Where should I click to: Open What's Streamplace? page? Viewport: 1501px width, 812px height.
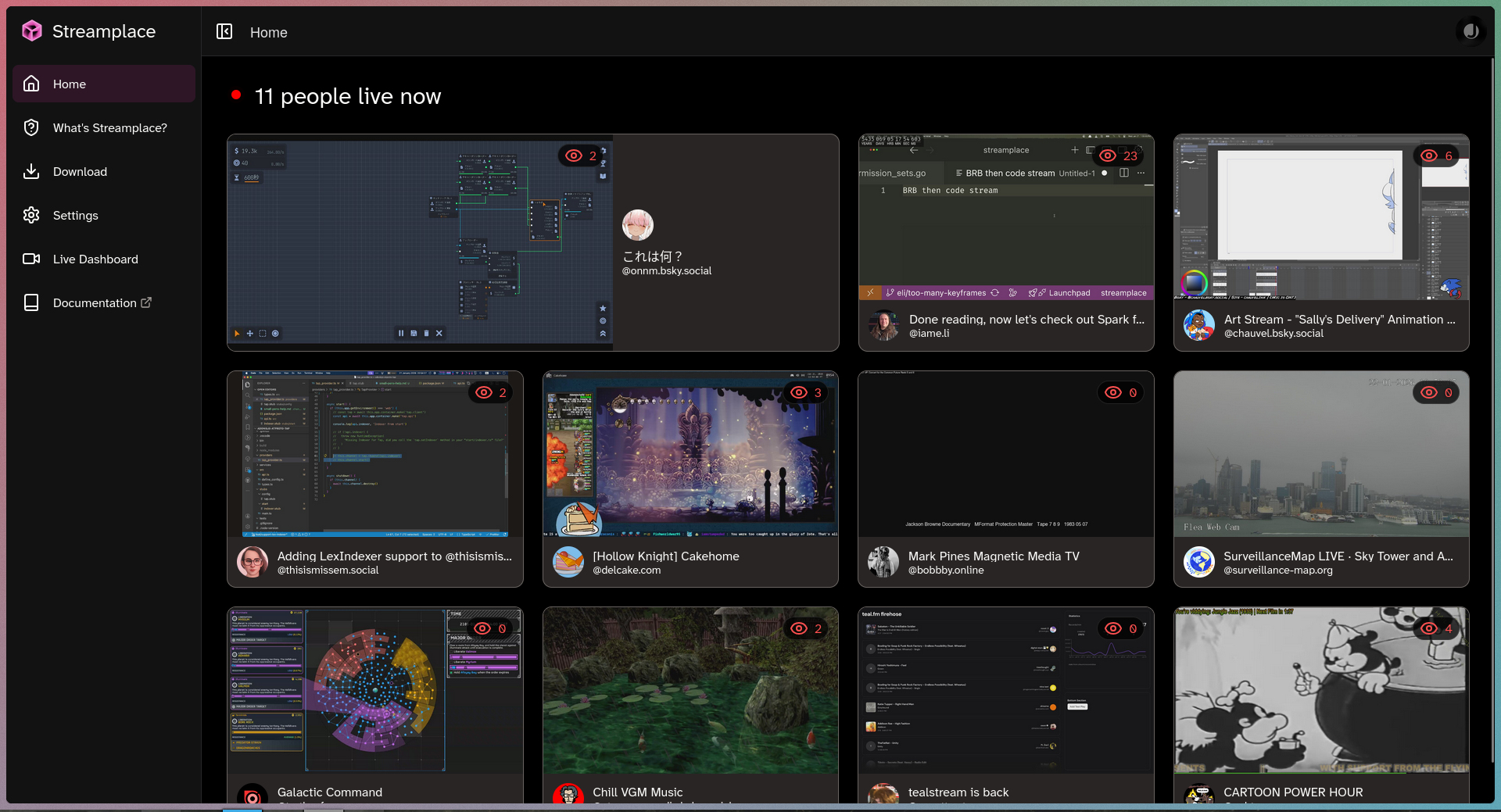click(109, 127)
